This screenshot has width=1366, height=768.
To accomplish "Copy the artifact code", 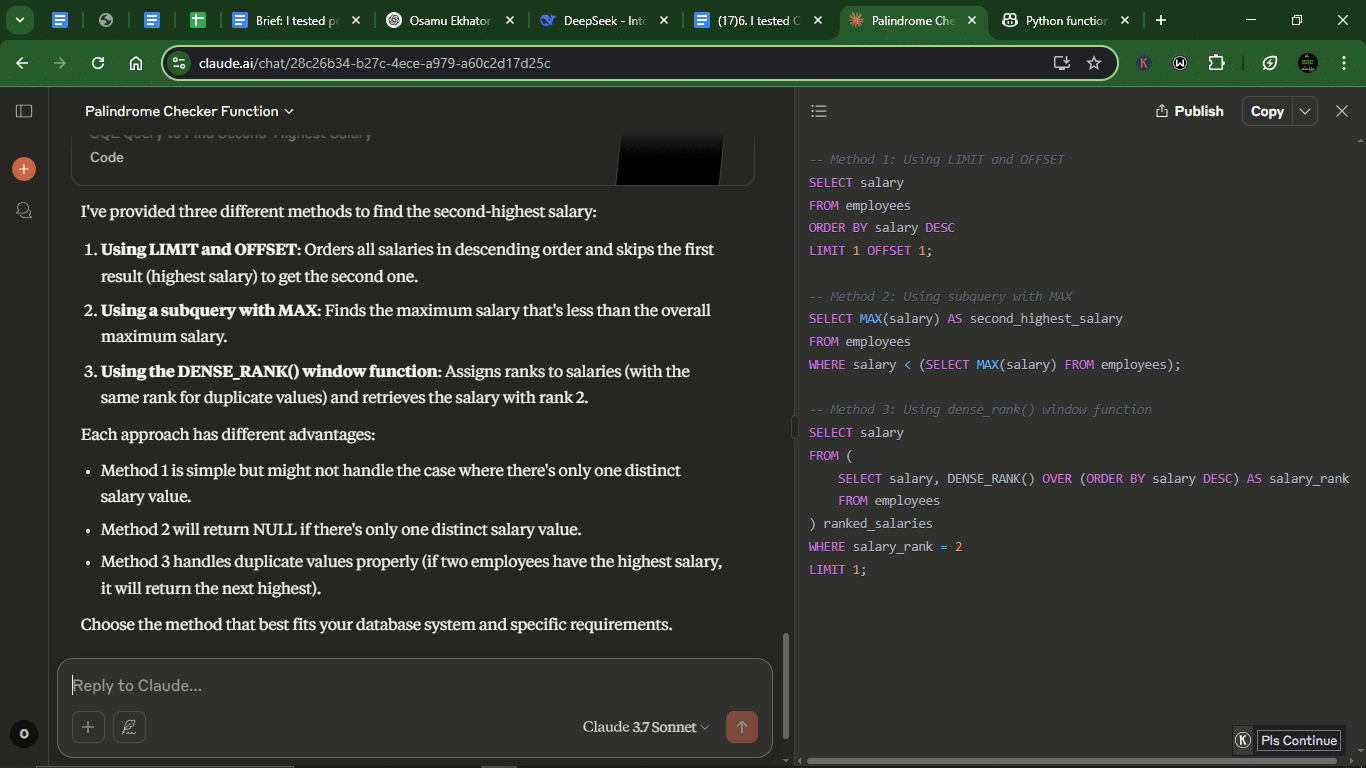I will coord(1267,111).
